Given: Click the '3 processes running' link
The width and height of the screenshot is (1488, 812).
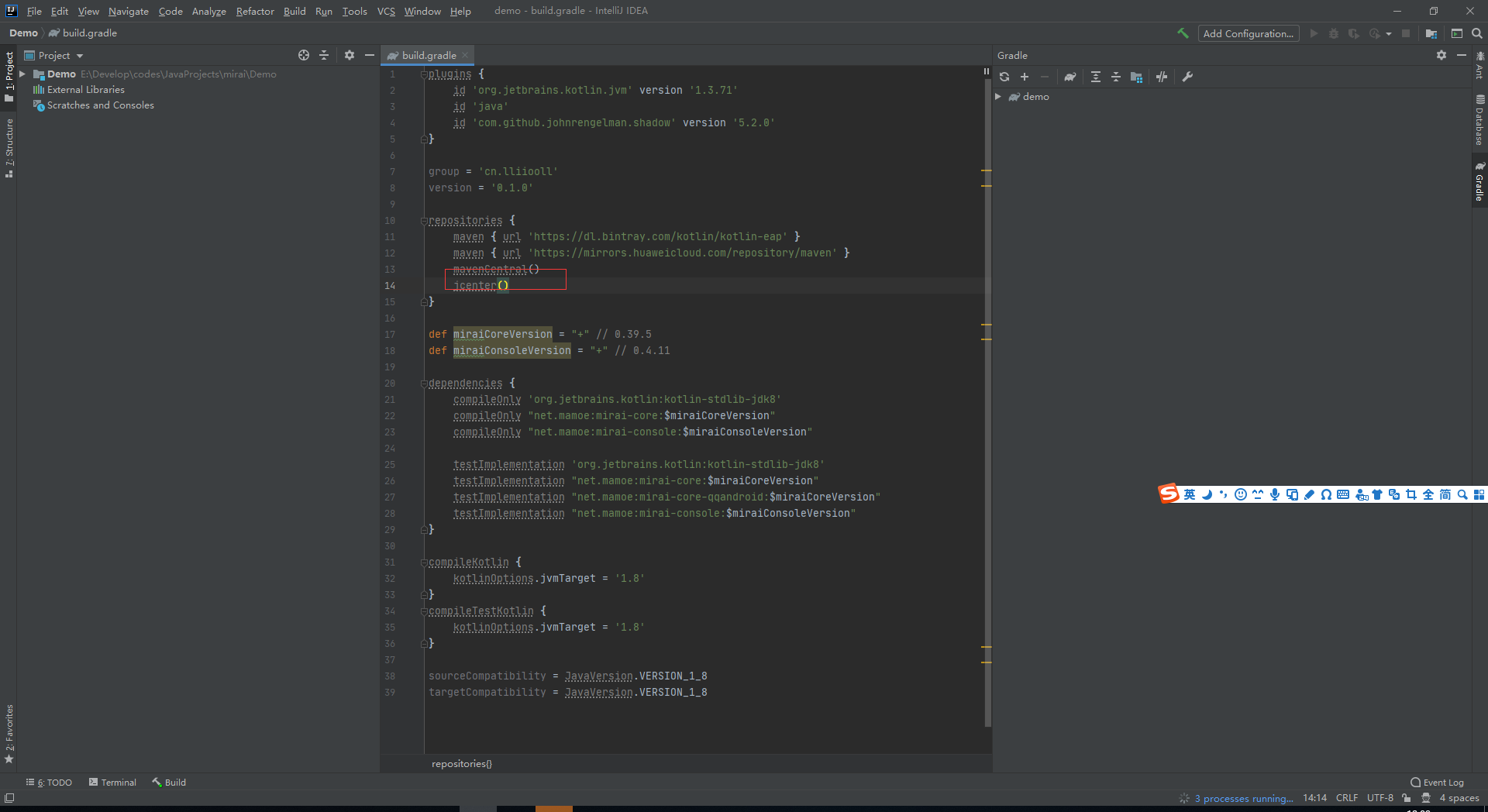Looking at the screenshot, I should click(x=1243, y=798).
